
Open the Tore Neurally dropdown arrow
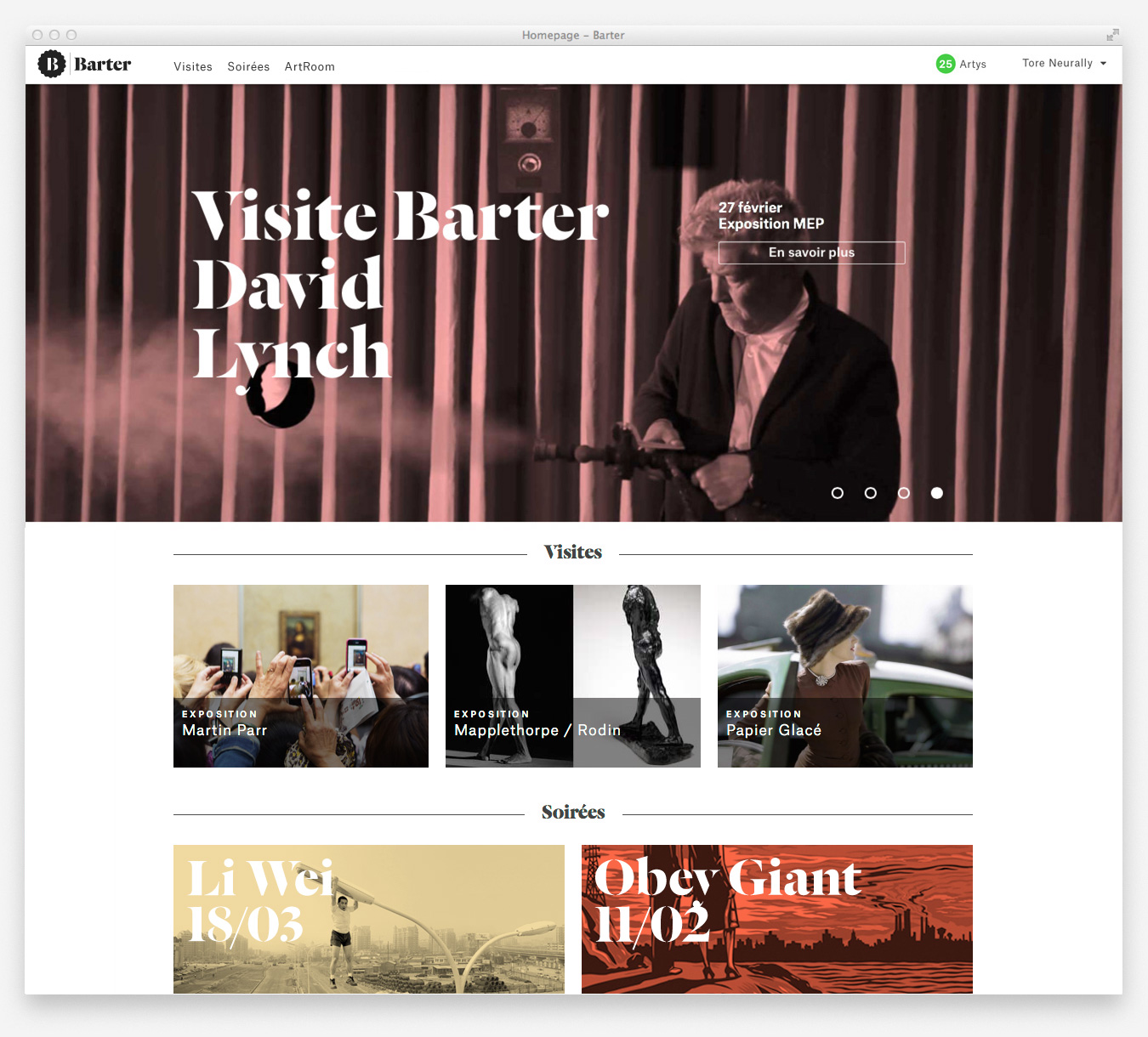coord(1103,64)
